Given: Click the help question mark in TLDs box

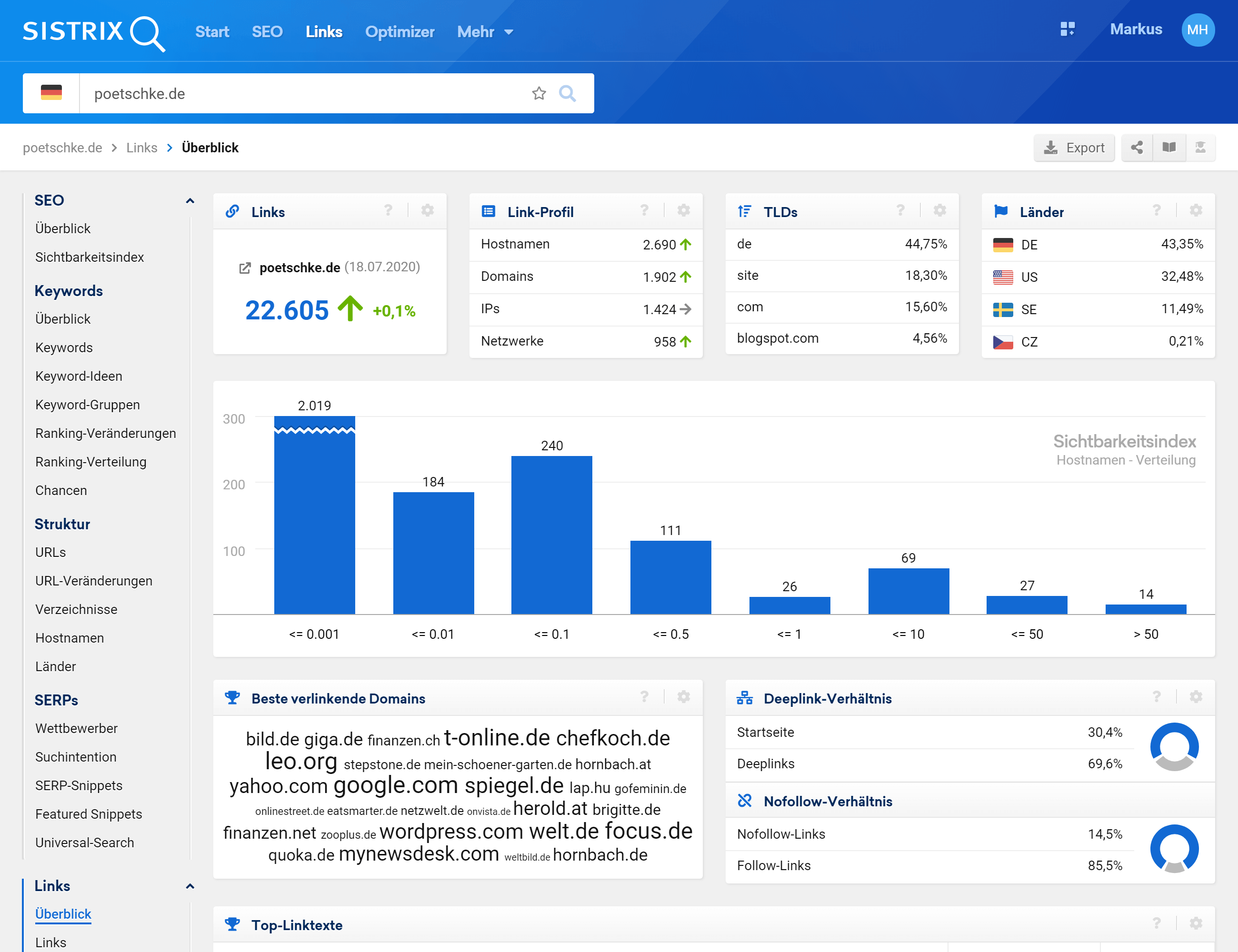Looking at the screenshot, I should coord(900,211).
